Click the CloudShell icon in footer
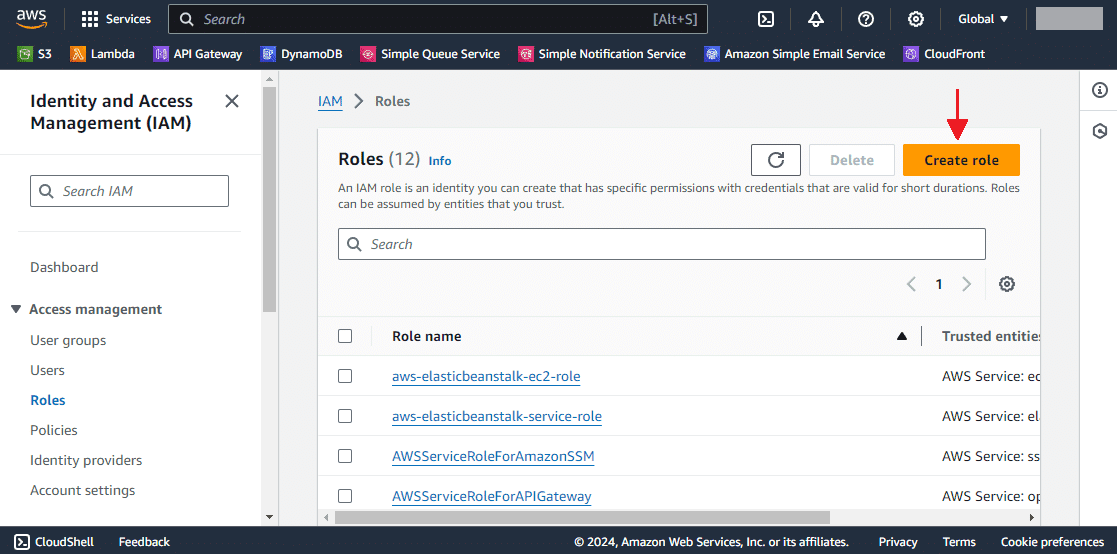 click(x=22, y=542)
